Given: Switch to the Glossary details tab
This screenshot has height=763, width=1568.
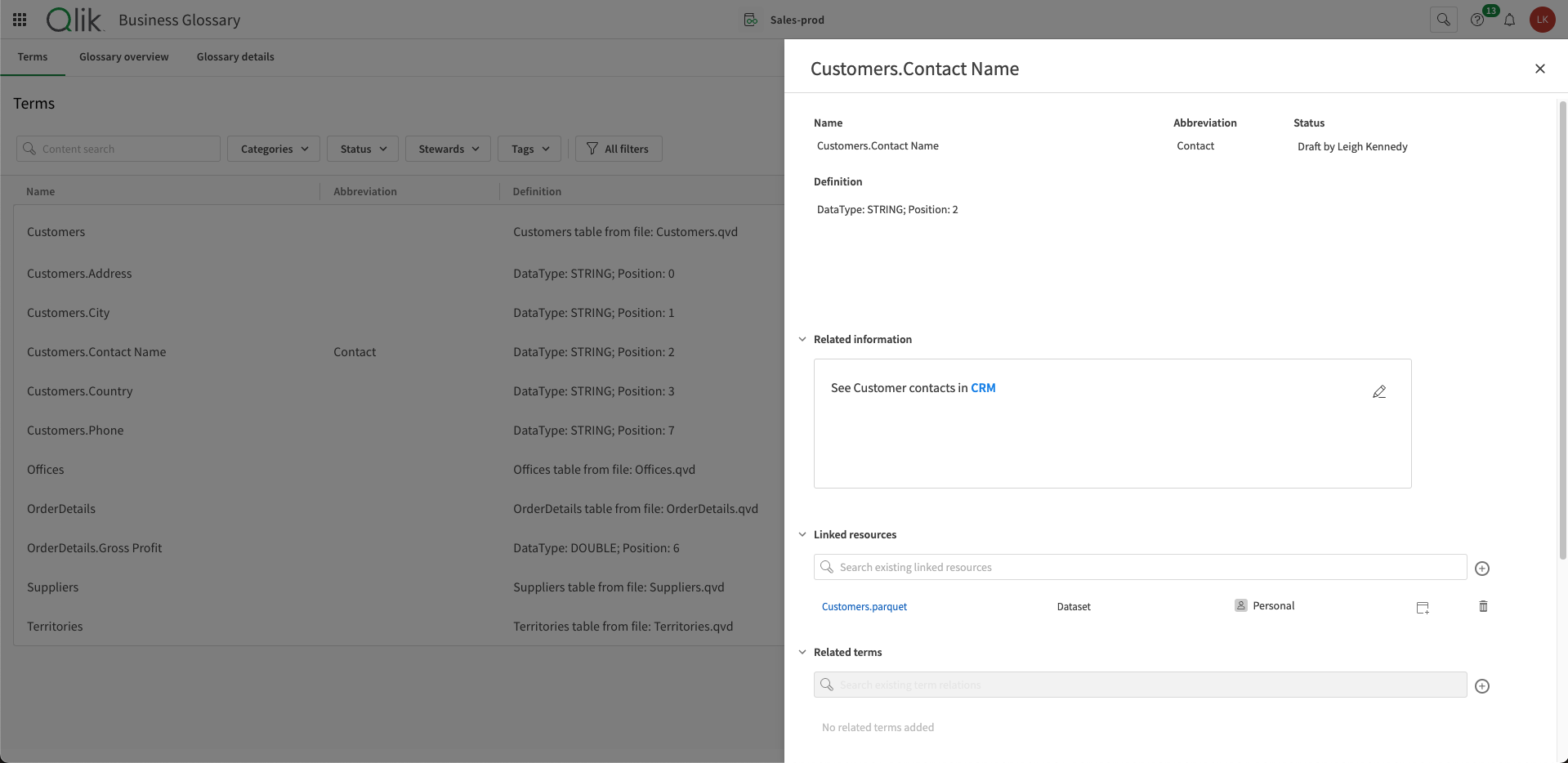Looking at the screenshot, I should pyautogui.click(x=235, y=56).
